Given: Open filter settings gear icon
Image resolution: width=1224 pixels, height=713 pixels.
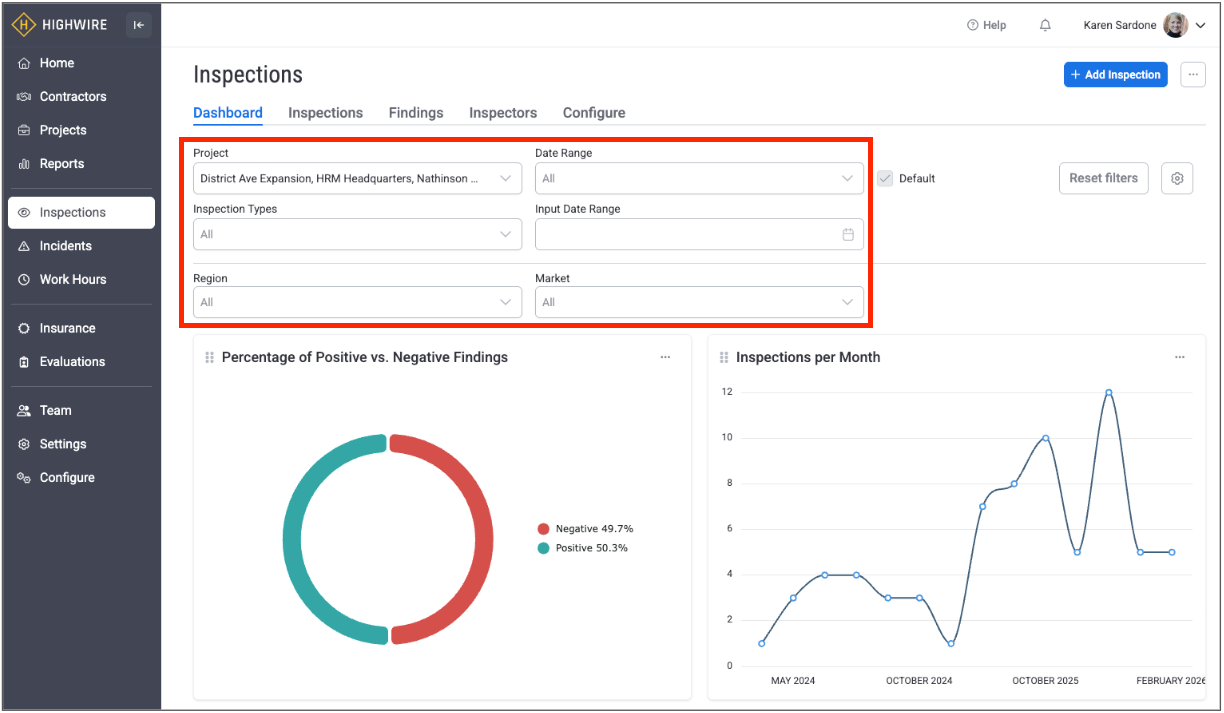Looking at the screenshot, I should pyautogui.click(x=1177, y=178).
